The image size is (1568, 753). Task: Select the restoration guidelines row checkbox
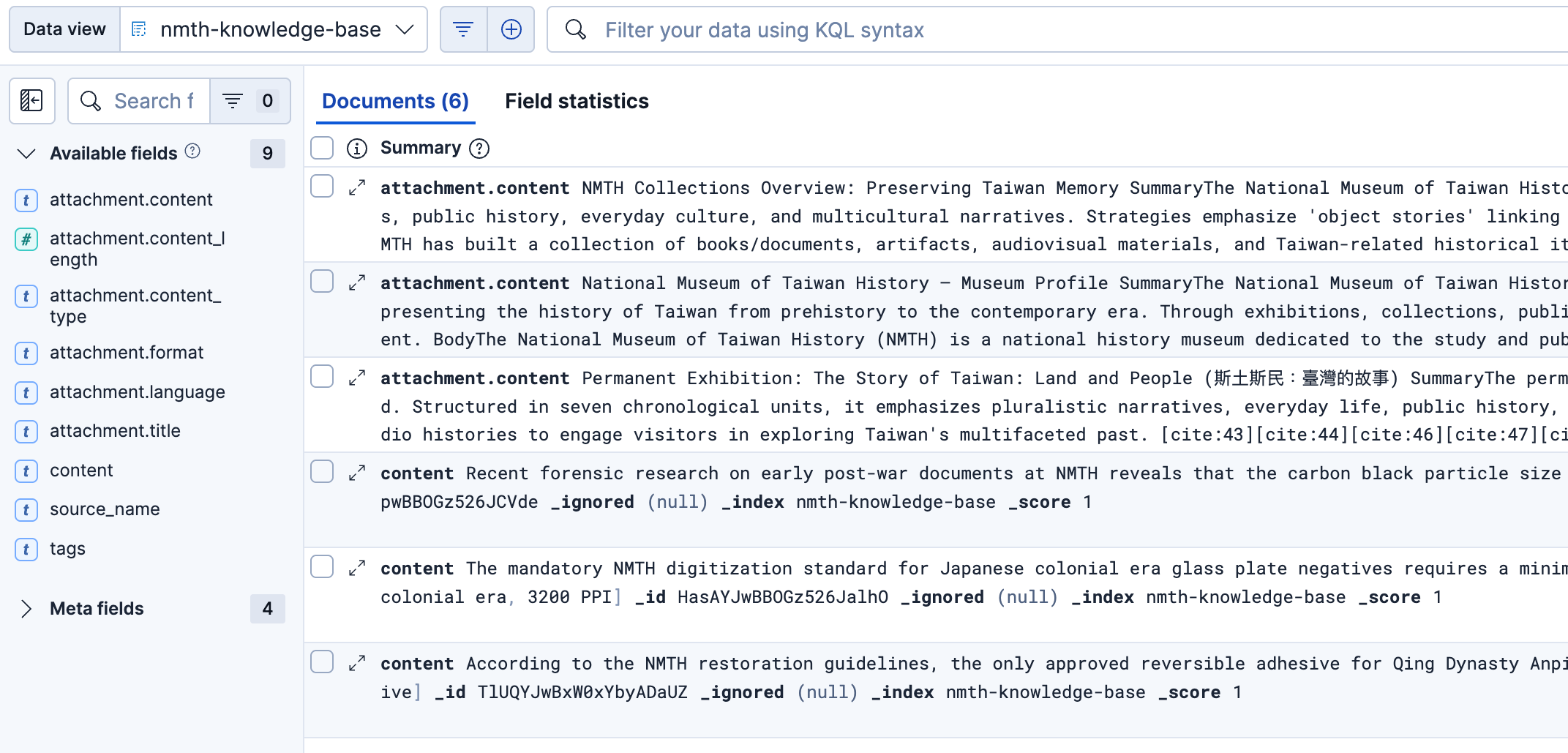tap(322, 662)
